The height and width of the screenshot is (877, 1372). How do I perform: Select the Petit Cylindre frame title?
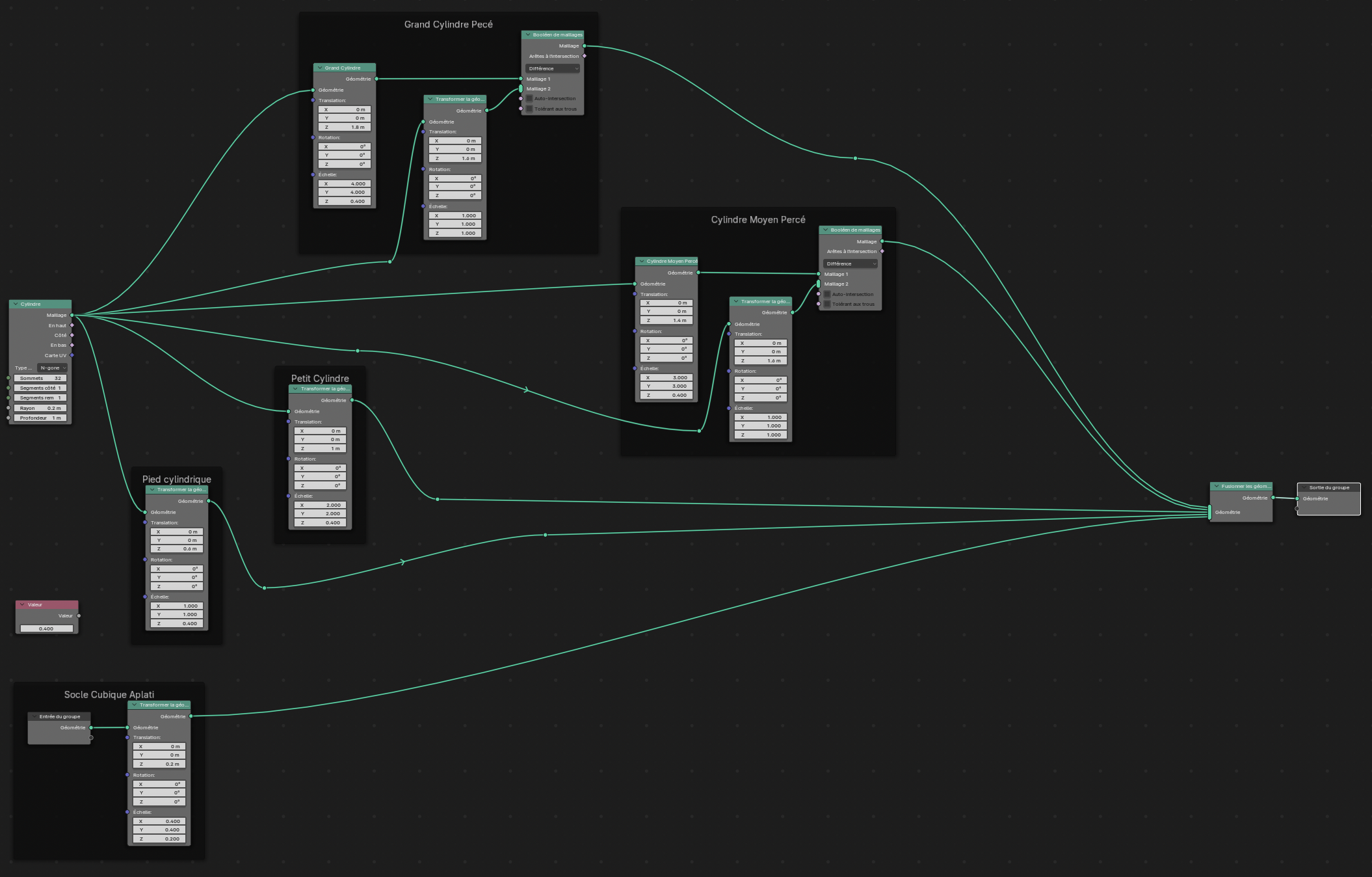(x=320, y=378)
